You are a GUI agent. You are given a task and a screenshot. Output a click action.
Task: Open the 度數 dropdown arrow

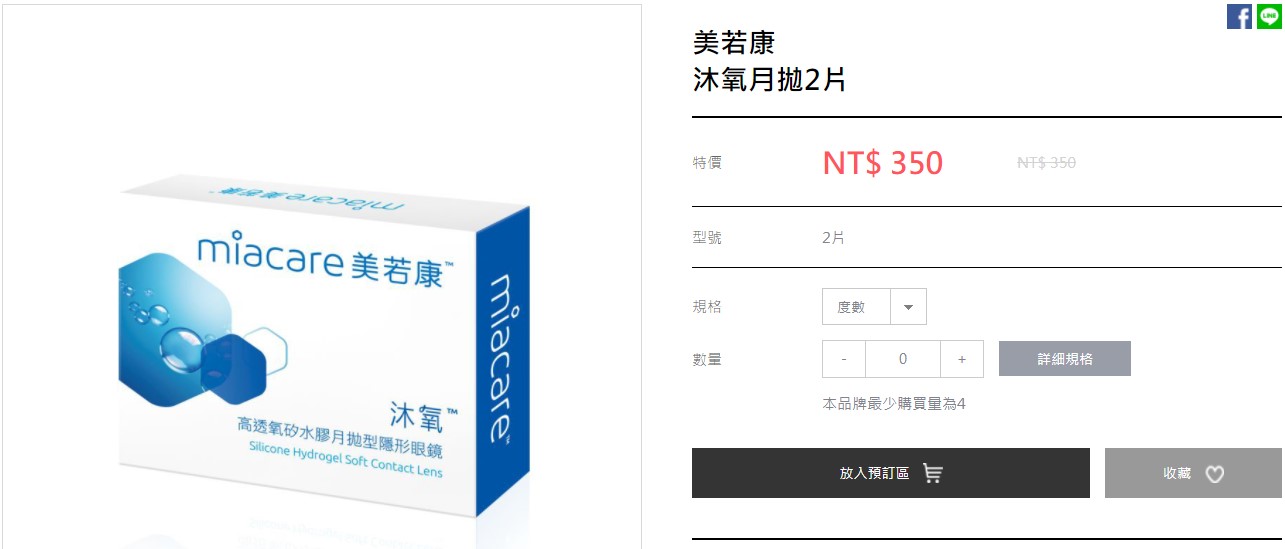point(908,307)
